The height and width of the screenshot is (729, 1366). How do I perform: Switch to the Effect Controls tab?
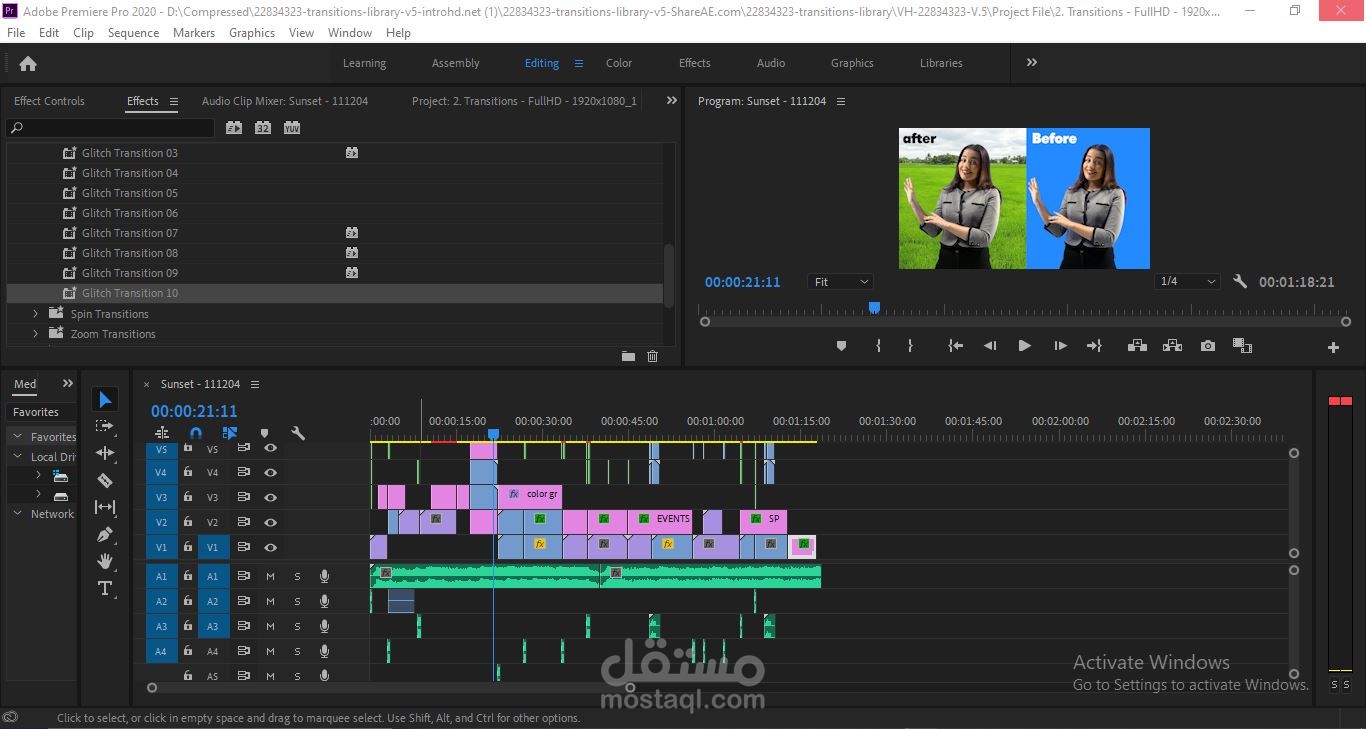point(49,101)
